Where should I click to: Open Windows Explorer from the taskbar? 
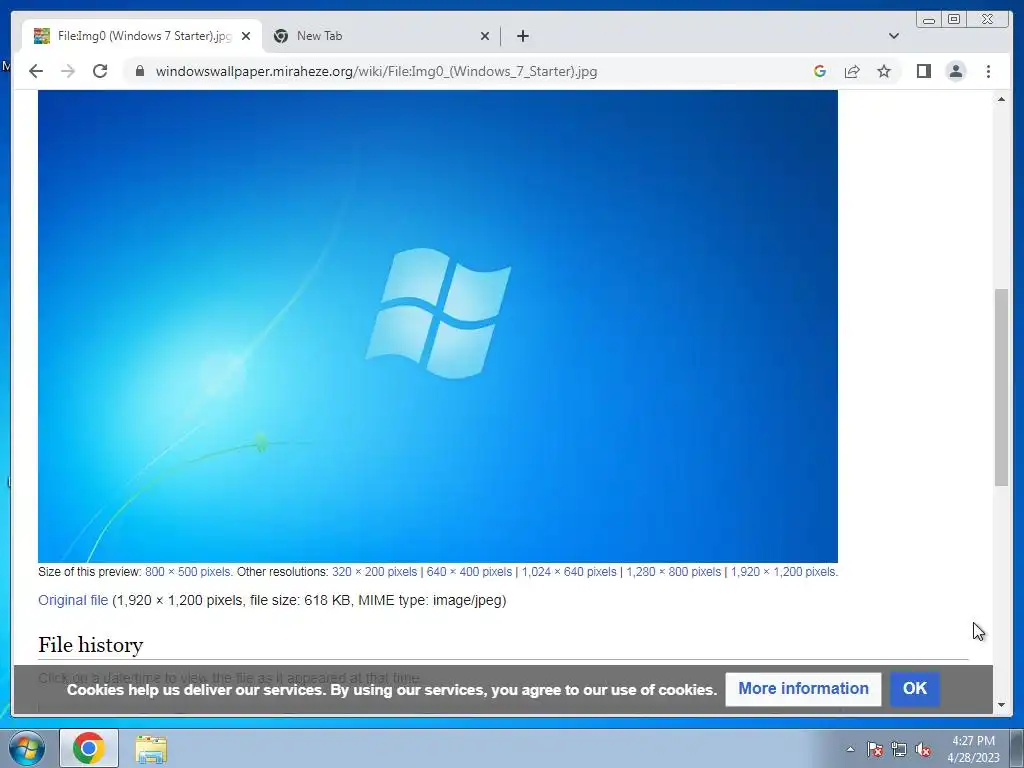click(151, 749)
